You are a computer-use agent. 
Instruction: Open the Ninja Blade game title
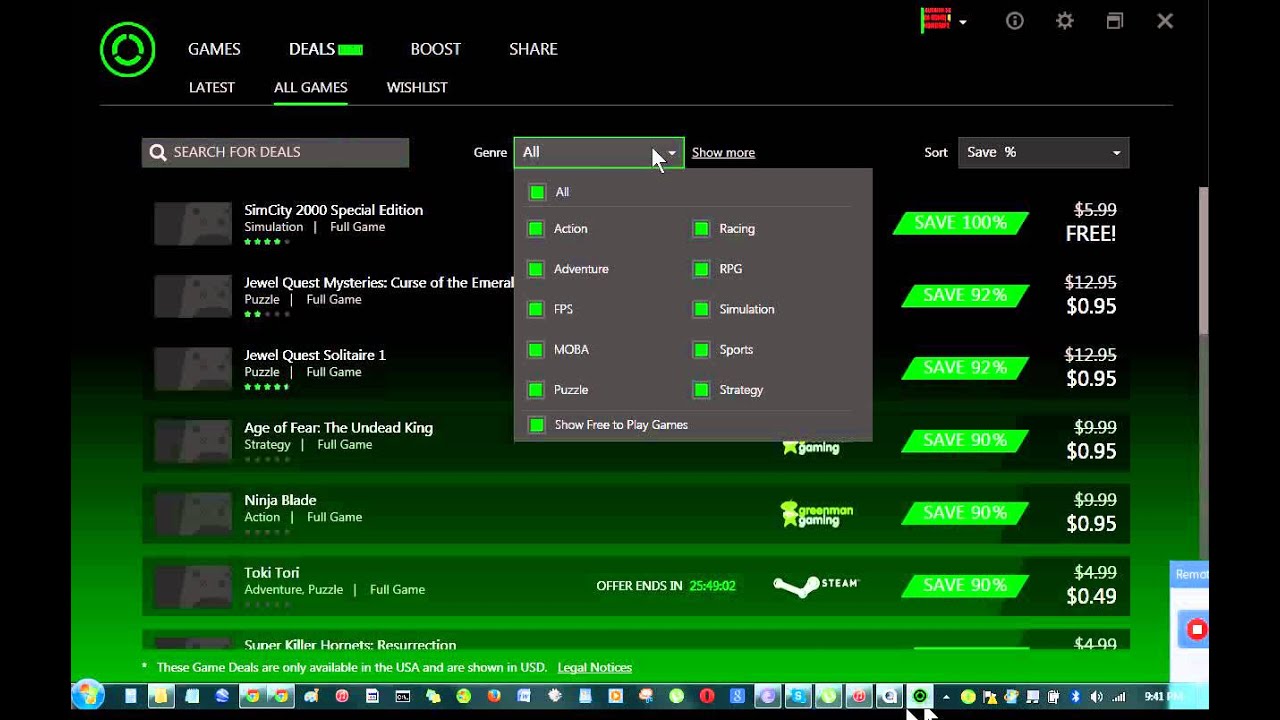pyautogui.click(x=280, y=500)
